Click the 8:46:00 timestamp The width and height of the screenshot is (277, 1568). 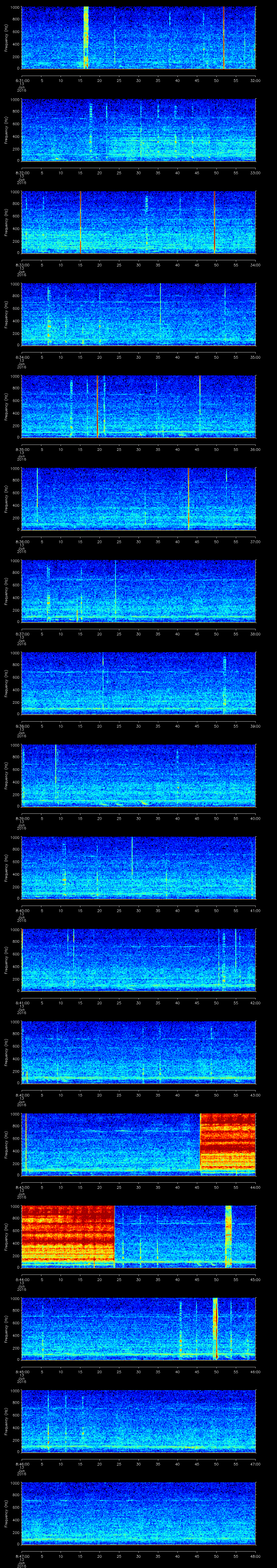[x=22, y=1464]
